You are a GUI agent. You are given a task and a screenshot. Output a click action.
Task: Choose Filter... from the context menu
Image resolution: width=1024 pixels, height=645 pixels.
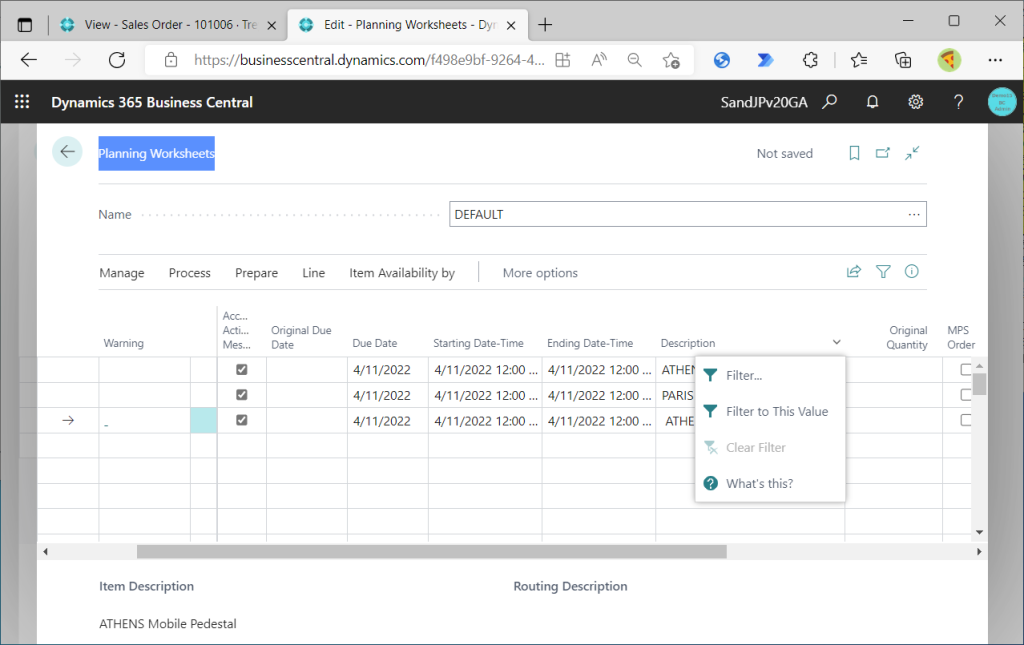coord(771,375)
